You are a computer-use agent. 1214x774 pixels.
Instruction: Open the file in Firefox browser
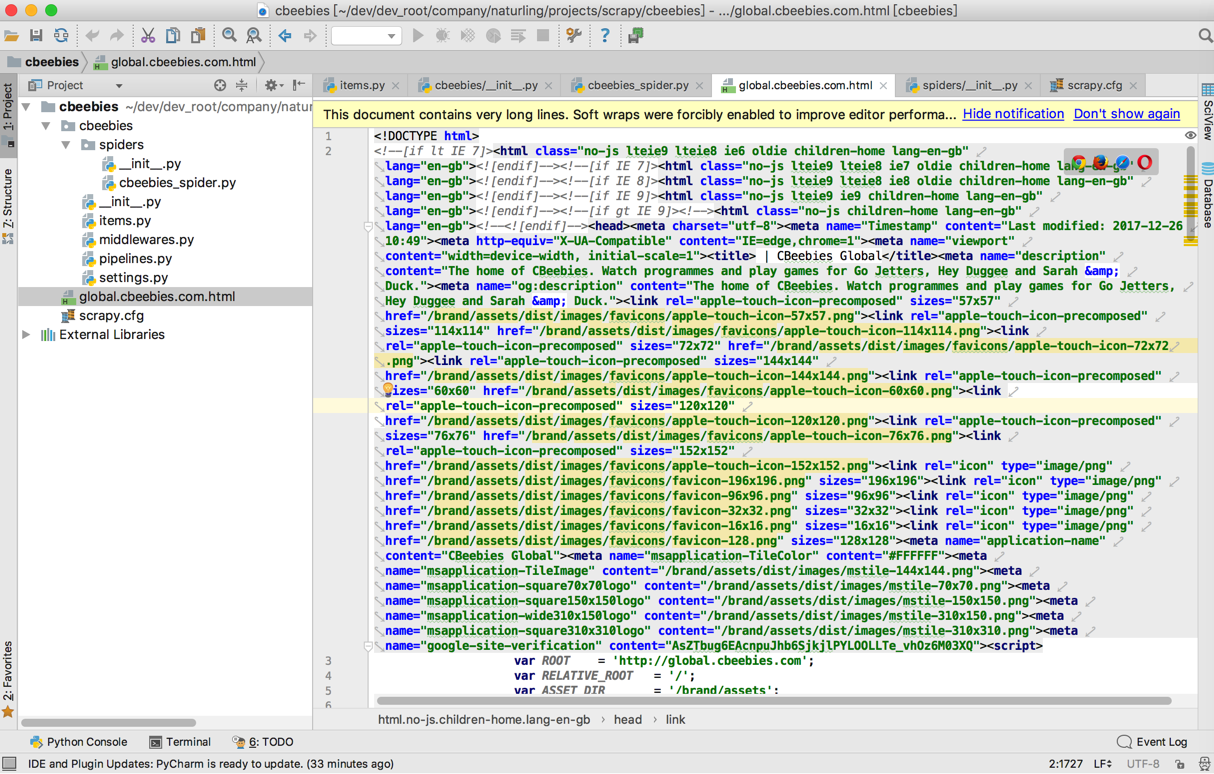point(1100,162)
